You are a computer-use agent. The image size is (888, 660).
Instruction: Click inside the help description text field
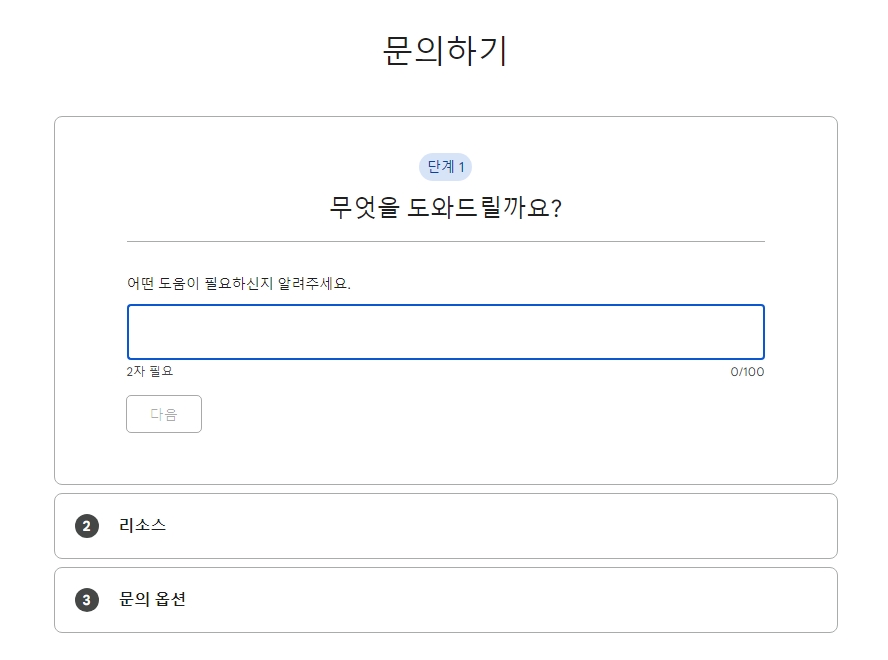pyautogui.click(x=444, y=331)
